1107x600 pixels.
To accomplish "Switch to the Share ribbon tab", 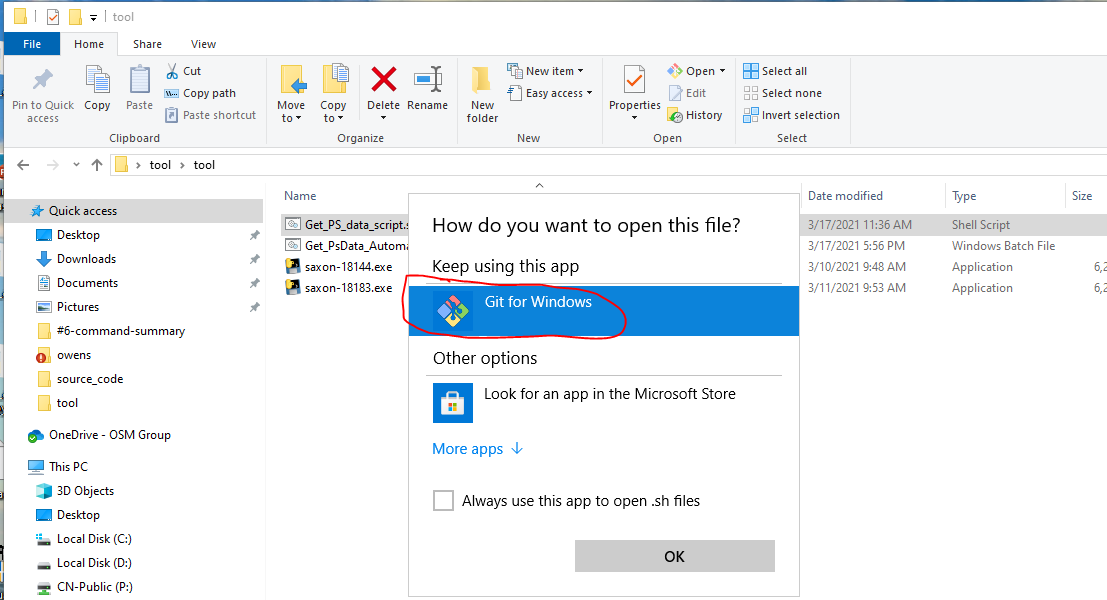I will click(x=148, y=44).
